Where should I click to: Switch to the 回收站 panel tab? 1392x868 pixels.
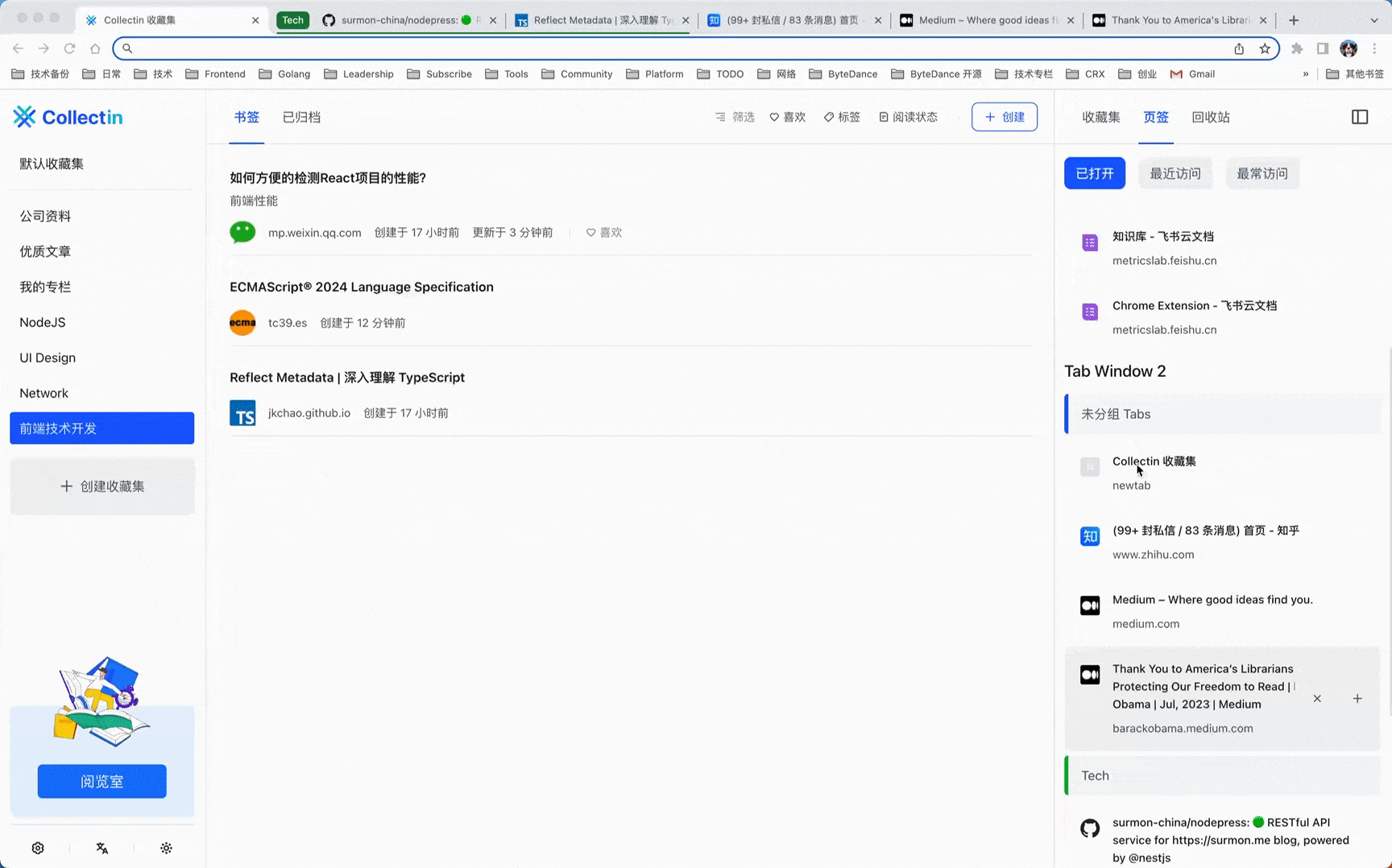point(1211,117)
